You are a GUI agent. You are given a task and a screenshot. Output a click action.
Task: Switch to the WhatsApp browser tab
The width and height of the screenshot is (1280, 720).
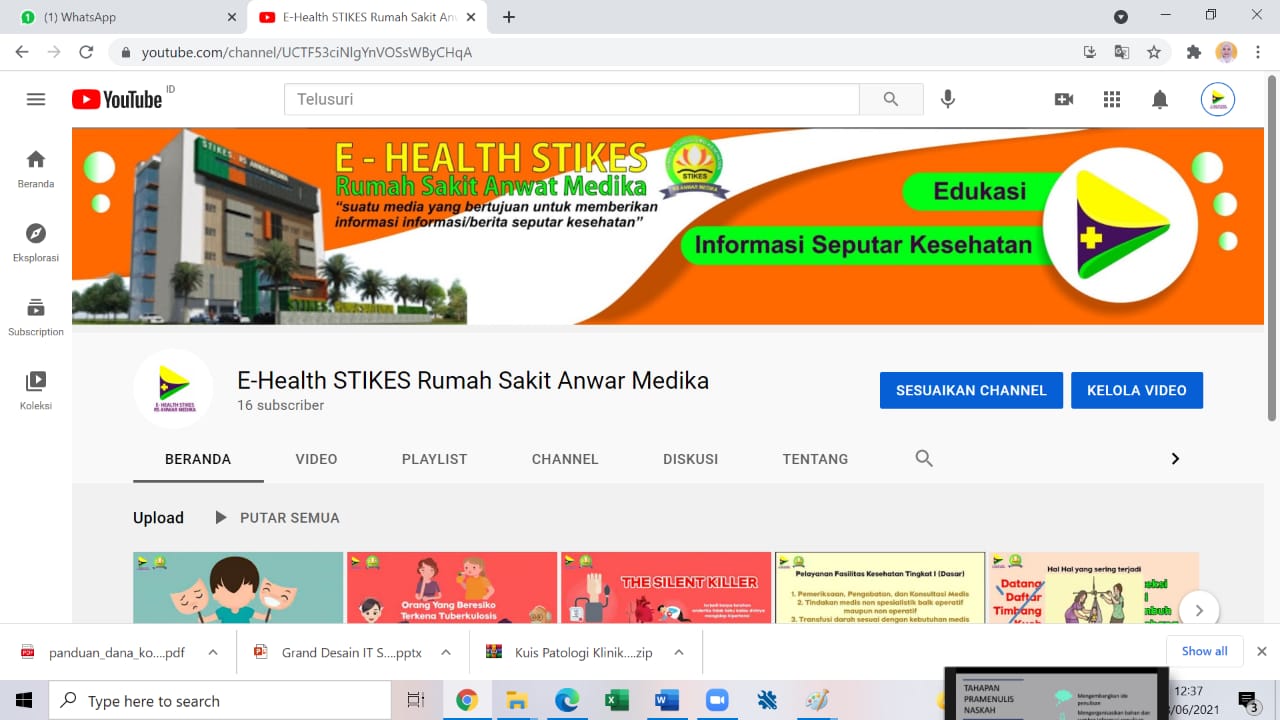(x=124, y=17)
